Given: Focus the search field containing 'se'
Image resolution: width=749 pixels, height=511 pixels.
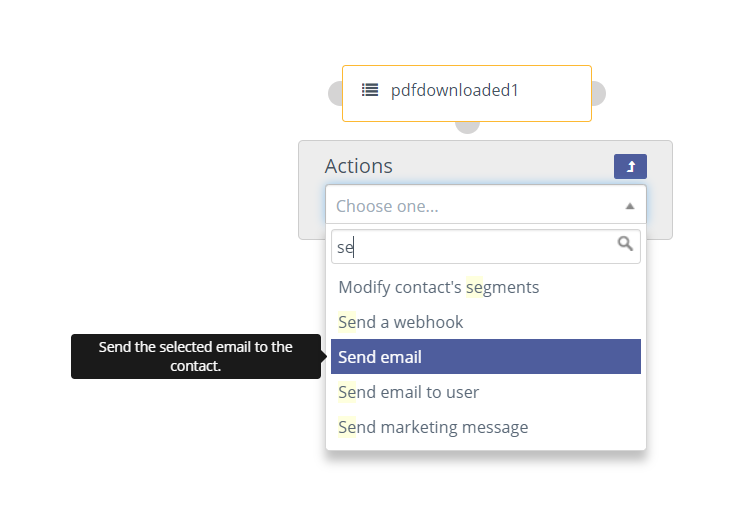Looking at the screenshot, I should click(486, 246).
